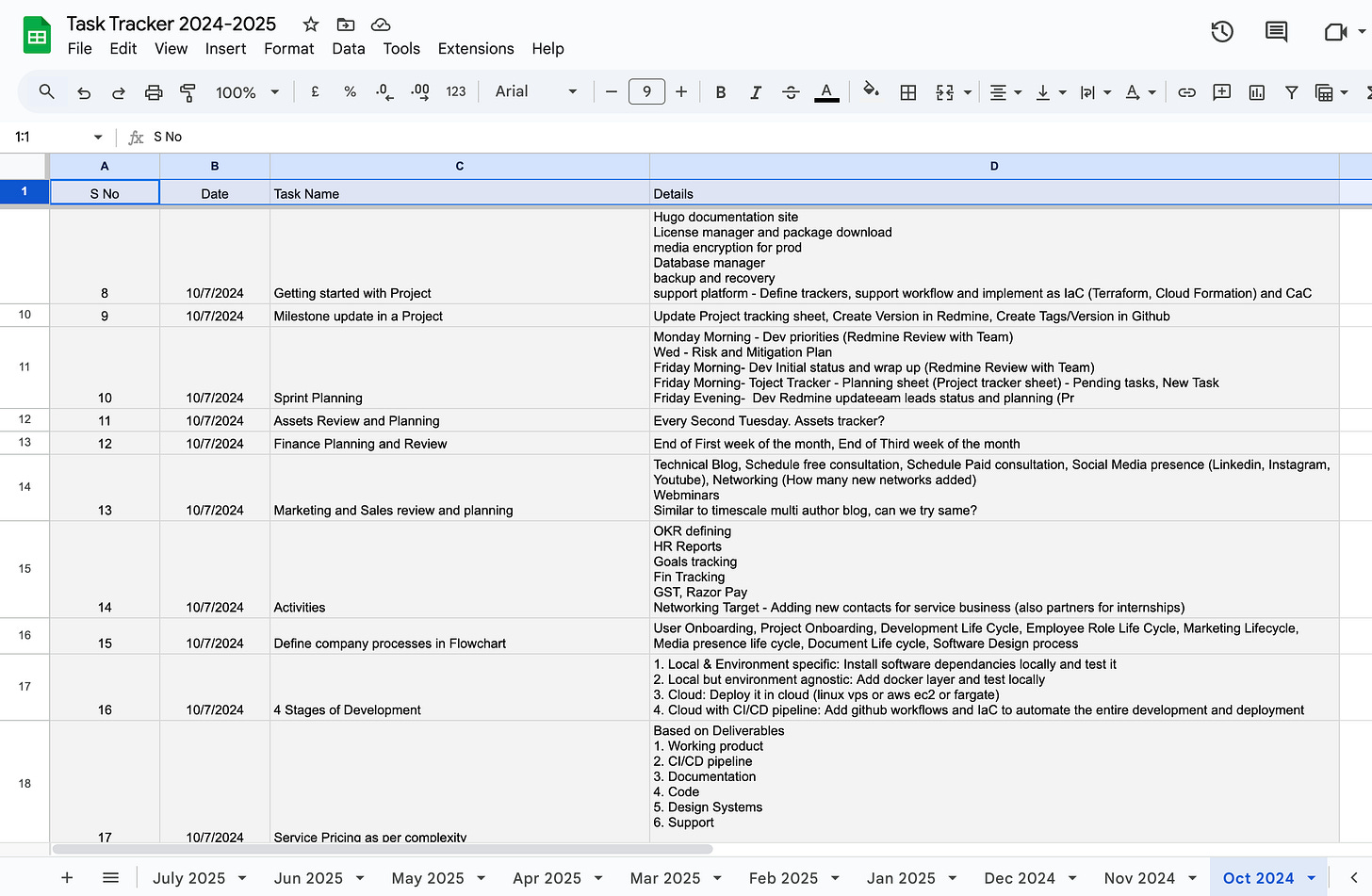Open the Format menu
Screen dimensions: 1372x896
point(289,49)
